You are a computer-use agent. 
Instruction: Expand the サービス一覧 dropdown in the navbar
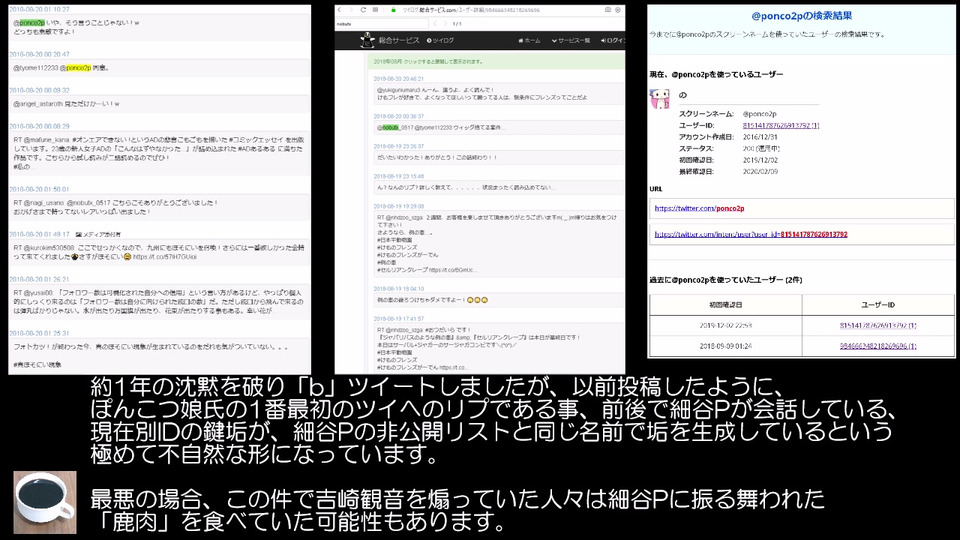(571, 40)
